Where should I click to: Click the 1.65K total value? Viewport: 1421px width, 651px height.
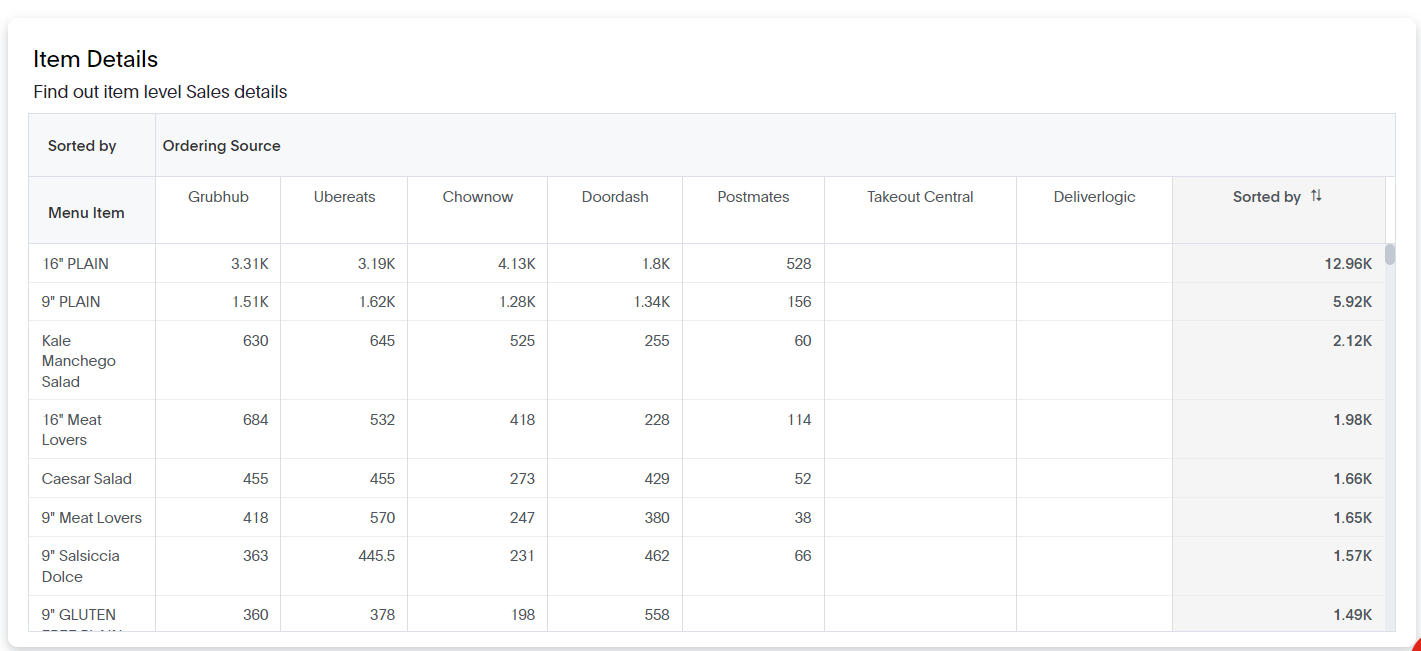coord(1352,518)
